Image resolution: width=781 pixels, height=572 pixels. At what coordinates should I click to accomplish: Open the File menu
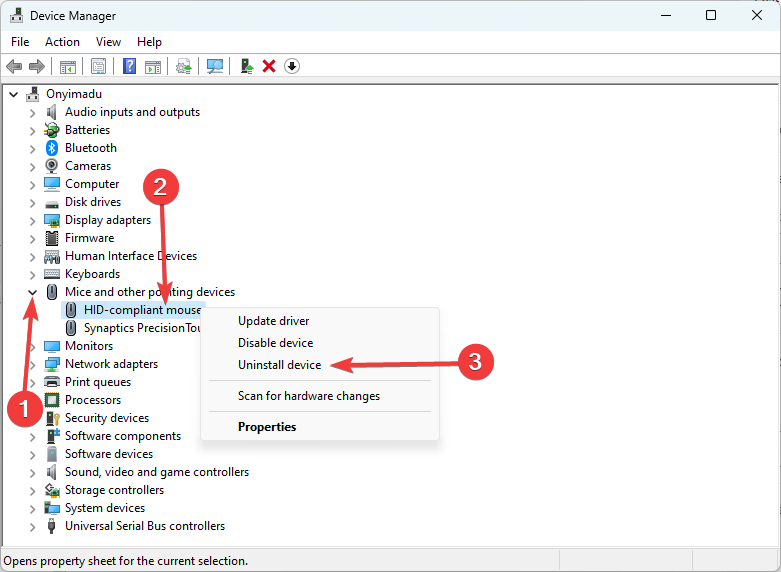coord(20,42)
